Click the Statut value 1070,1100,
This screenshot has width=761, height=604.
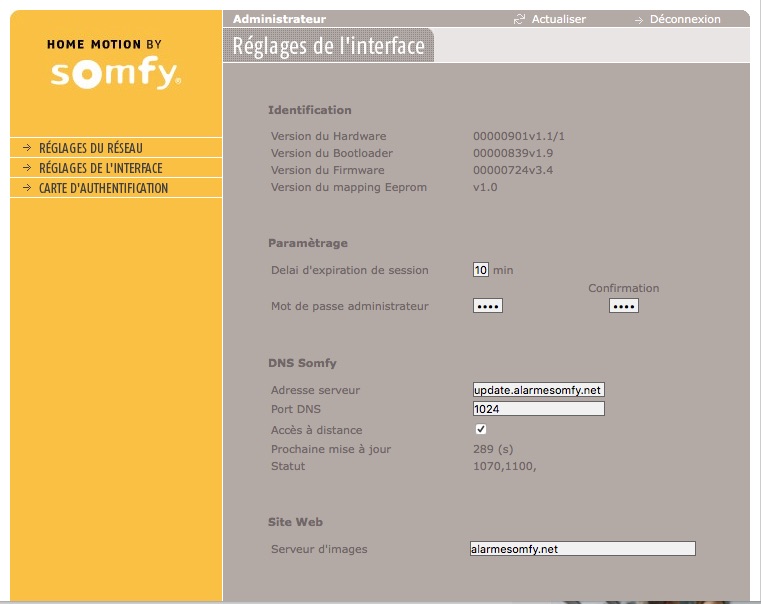point(505,466)
